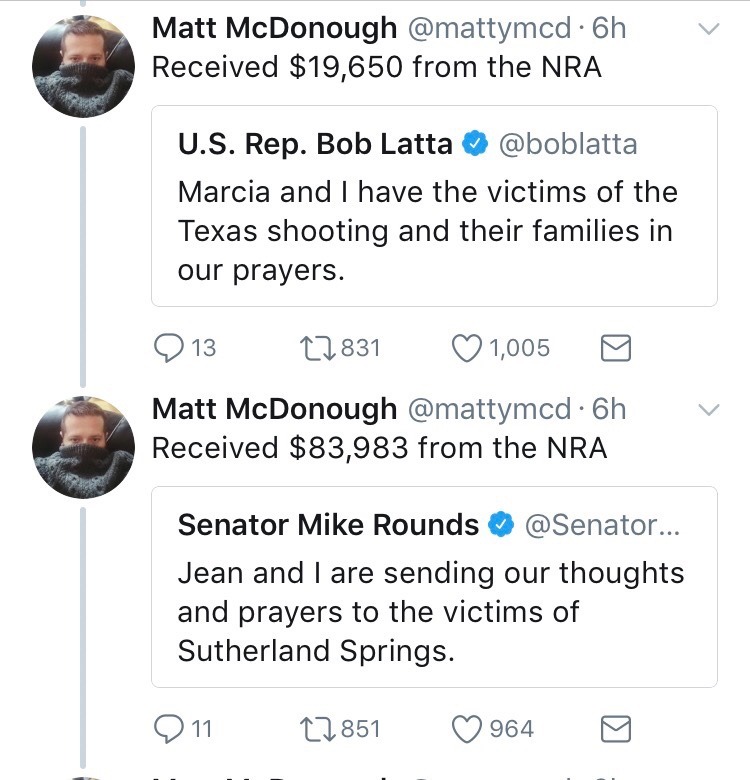750x780 pixels.
Task: View the quoted Sutherland Springs tweet
Action: point(430,612)
